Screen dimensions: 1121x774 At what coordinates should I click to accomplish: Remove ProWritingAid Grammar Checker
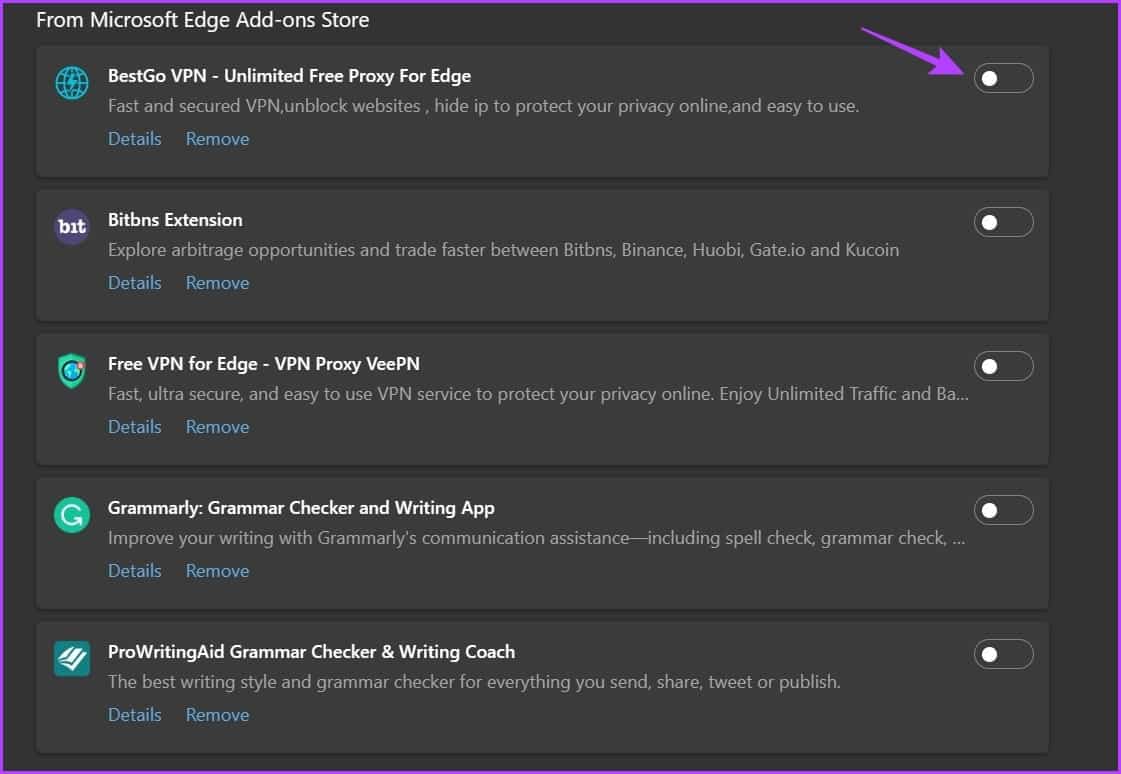(217, 715)
